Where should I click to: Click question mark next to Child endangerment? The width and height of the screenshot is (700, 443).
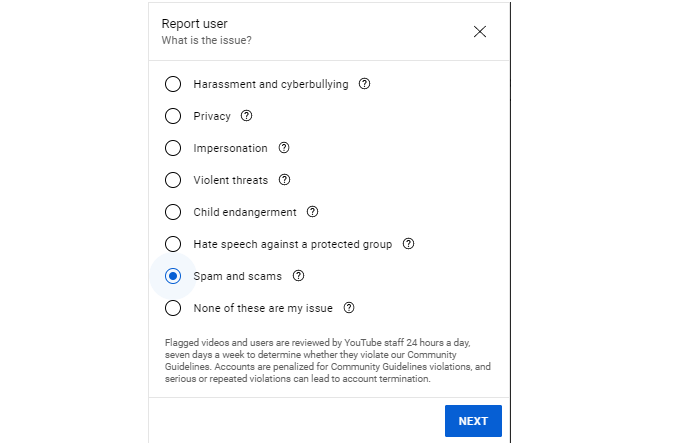[313, 212]
